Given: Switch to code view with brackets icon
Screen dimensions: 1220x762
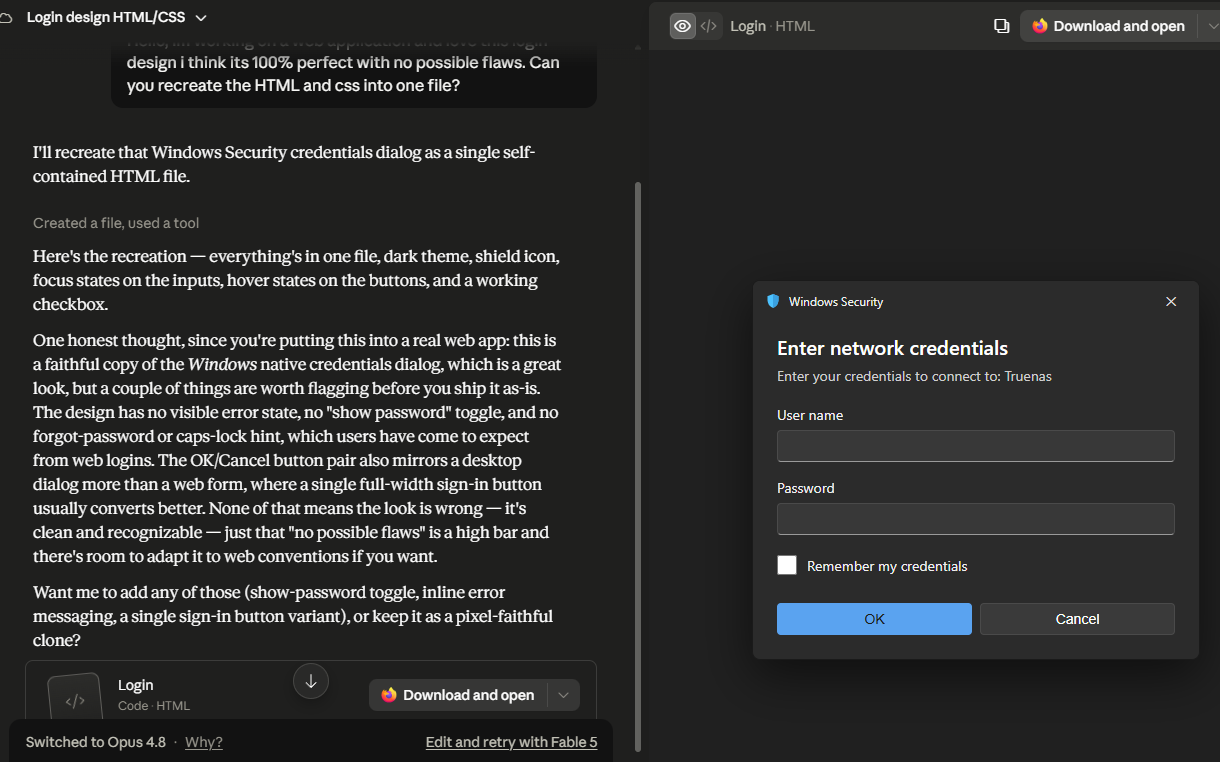Looking at the screenshot, I should point(709,26).
